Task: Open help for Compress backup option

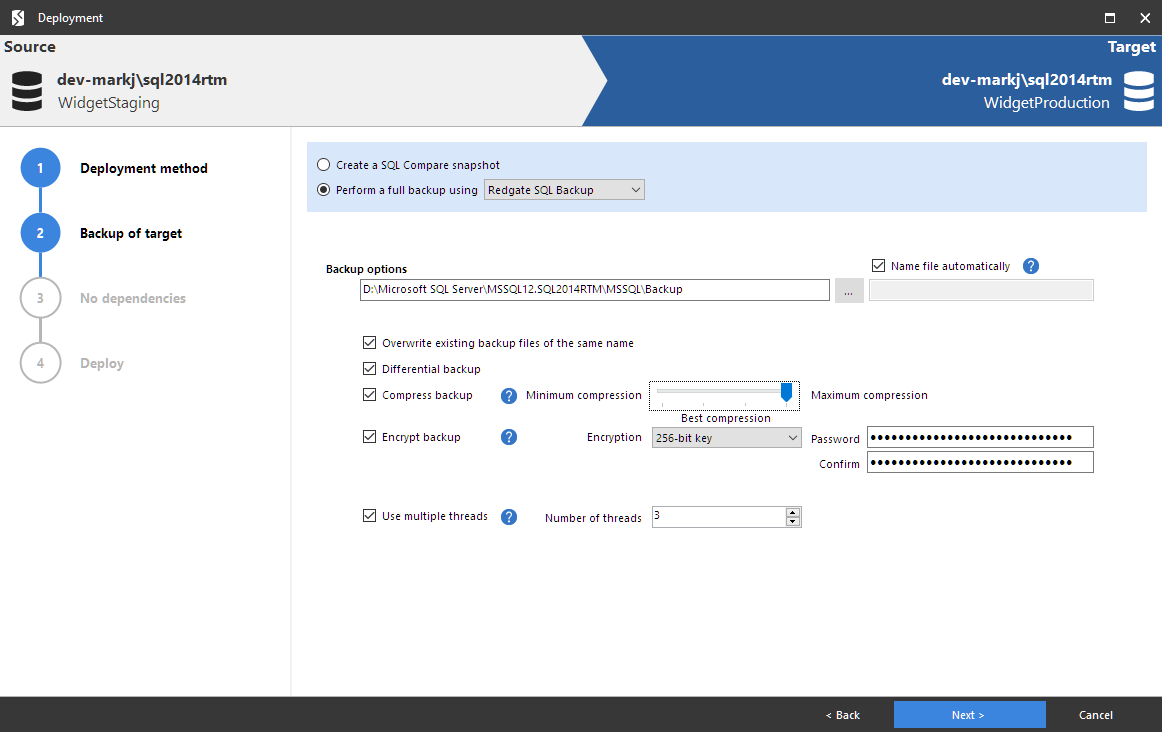Action: [x=509, y=395]
